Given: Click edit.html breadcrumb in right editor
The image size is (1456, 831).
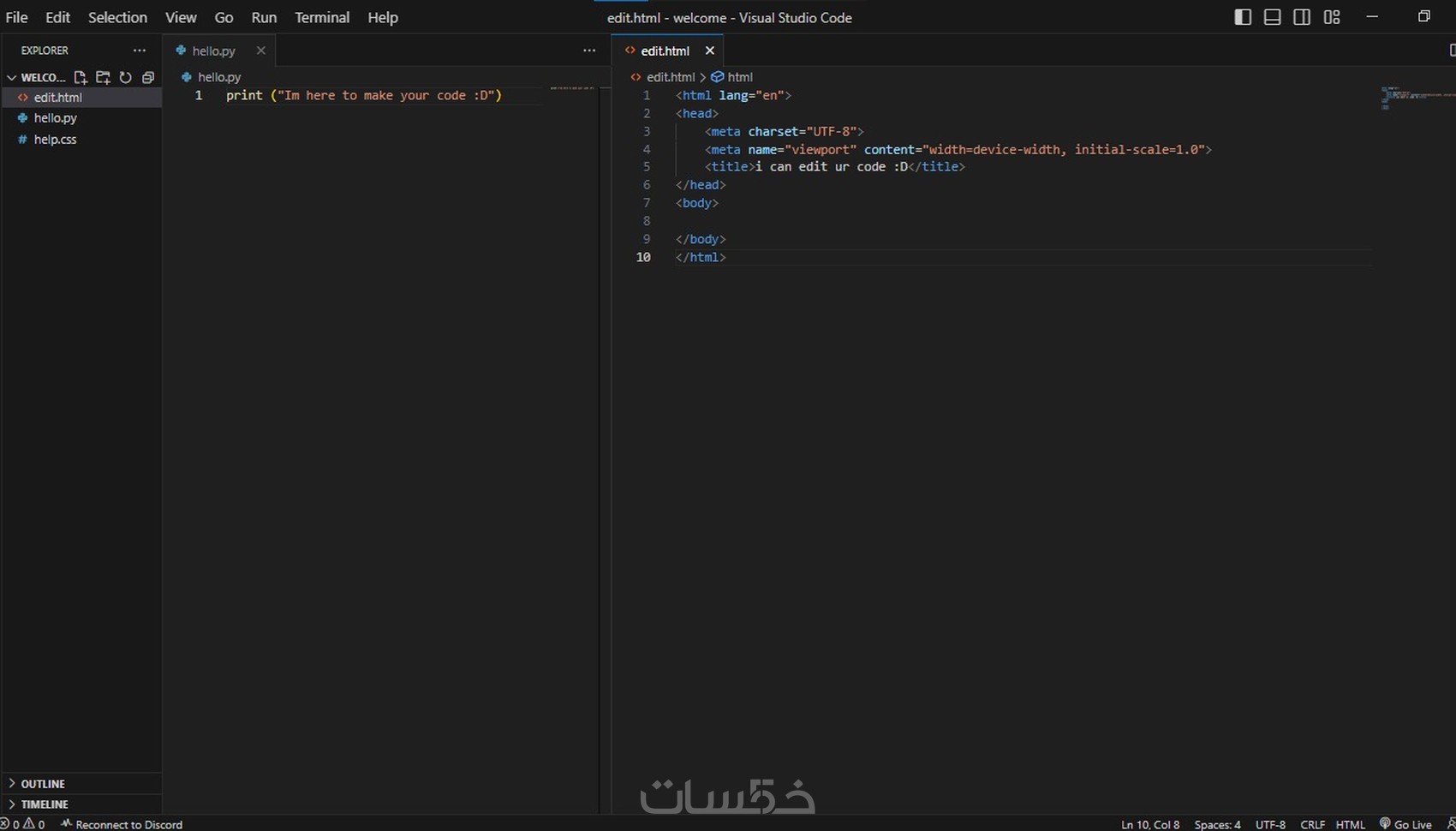Looking at the screenshot, I should (663, 77).
